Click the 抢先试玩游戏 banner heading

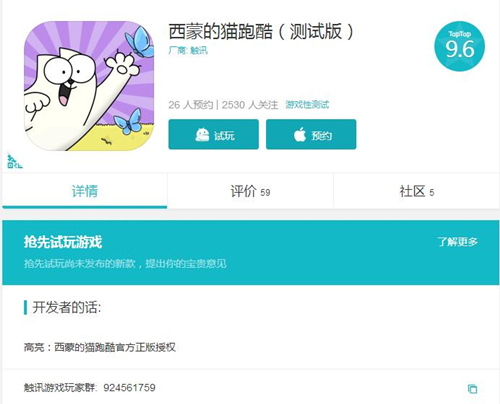point(63,242)
